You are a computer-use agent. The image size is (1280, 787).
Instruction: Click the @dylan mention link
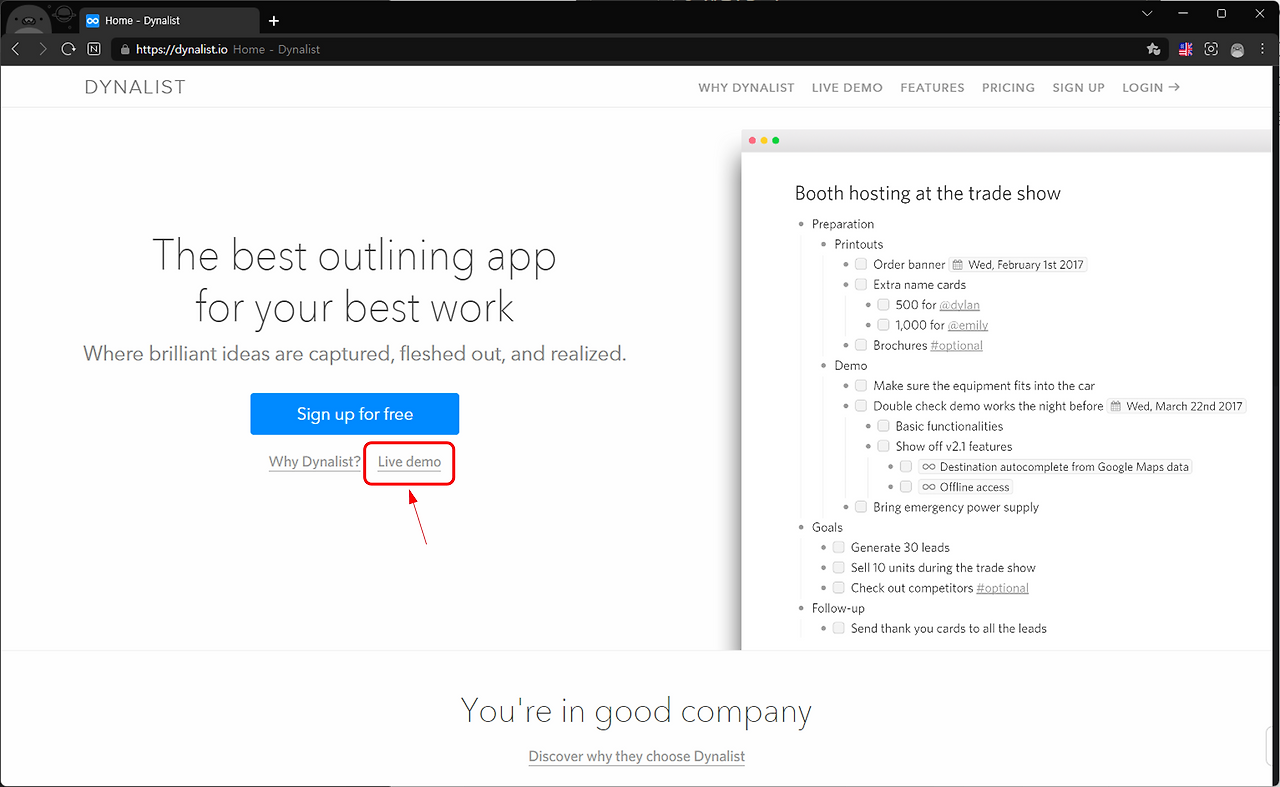click(x=960, y=305)
